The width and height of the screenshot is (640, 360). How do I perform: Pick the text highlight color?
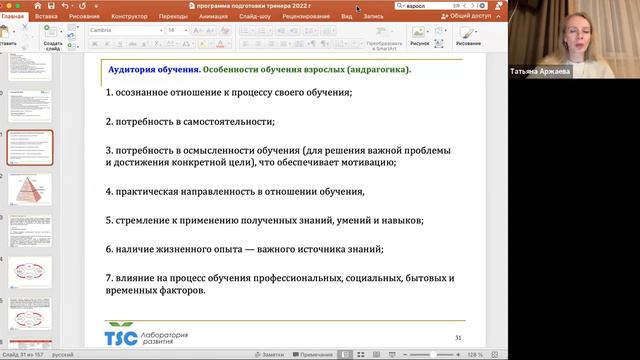[x=203, y=44]
